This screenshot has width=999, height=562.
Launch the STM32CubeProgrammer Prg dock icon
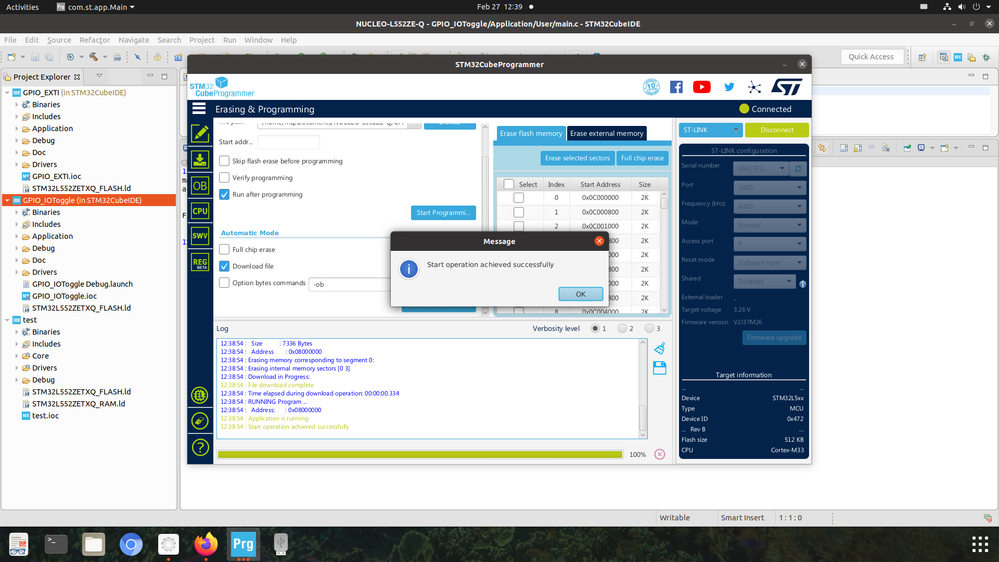pos(243,544)
